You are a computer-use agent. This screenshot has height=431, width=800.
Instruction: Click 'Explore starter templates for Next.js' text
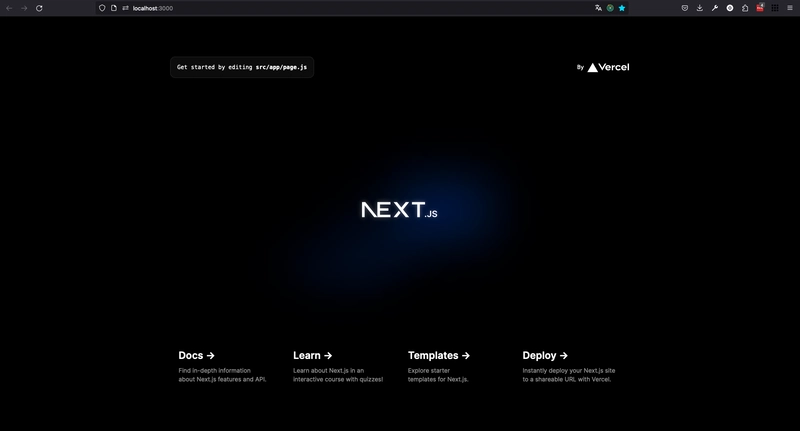click(438, 375)
